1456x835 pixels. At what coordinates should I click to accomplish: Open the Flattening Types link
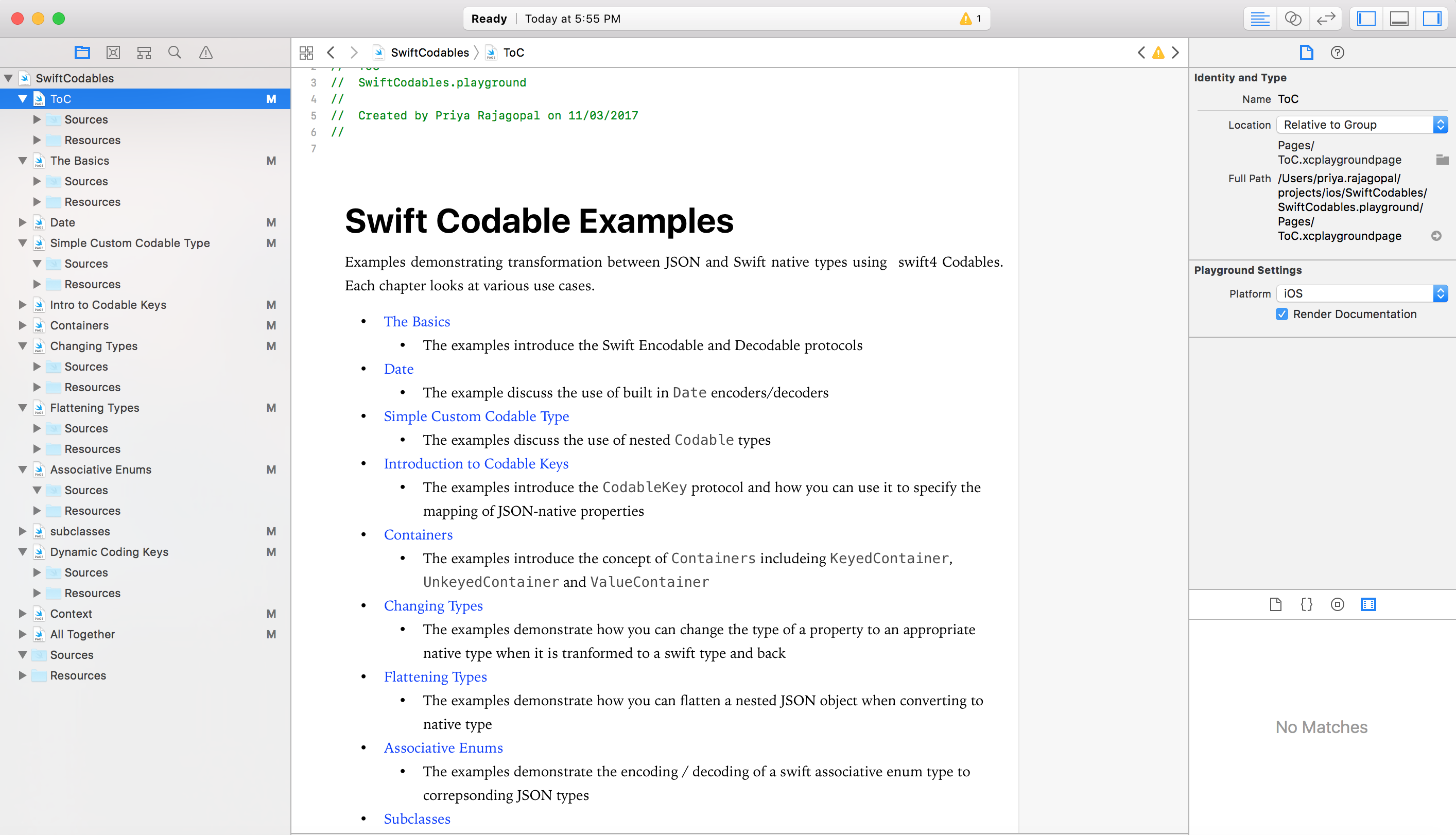tap(435, 677)
